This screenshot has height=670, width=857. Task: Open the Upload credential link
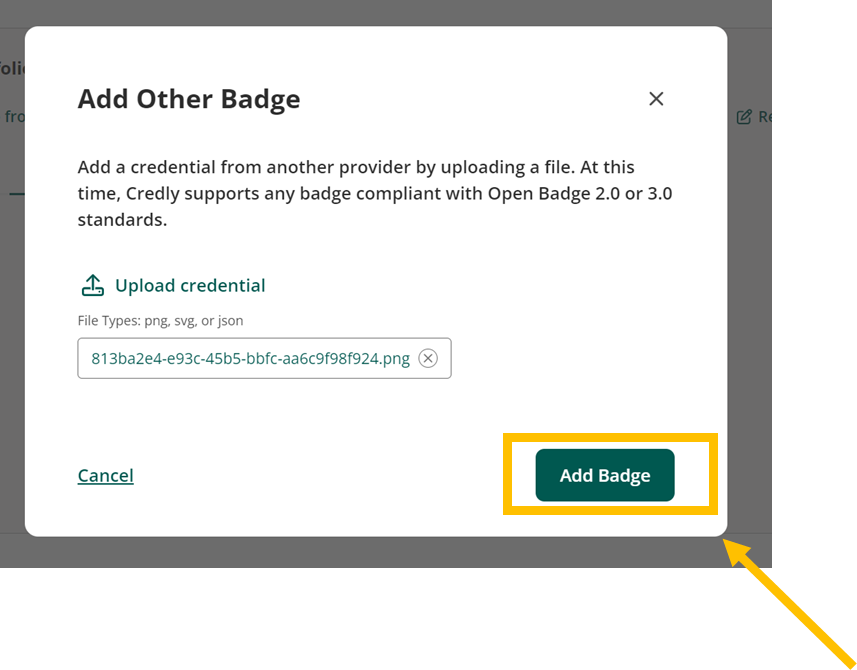click(x=190, y=285)
